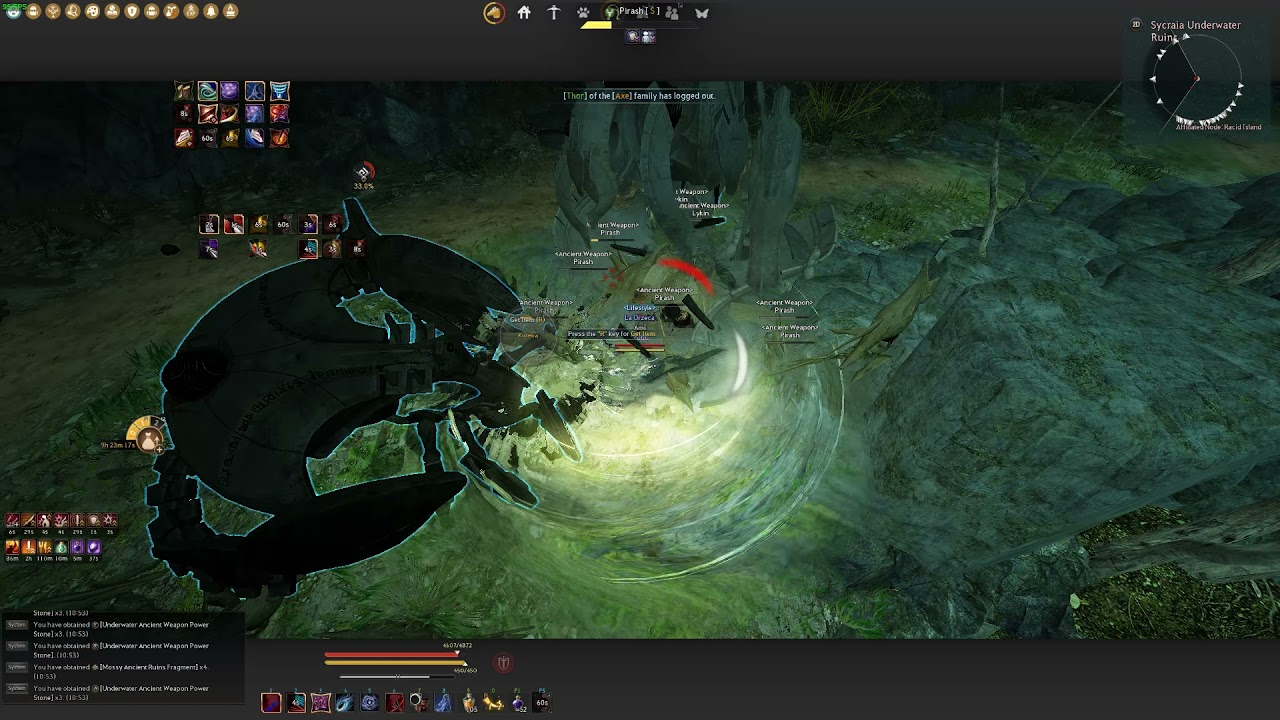Click the bell notification icon in the top-left menu

click(x=211, y=11)
